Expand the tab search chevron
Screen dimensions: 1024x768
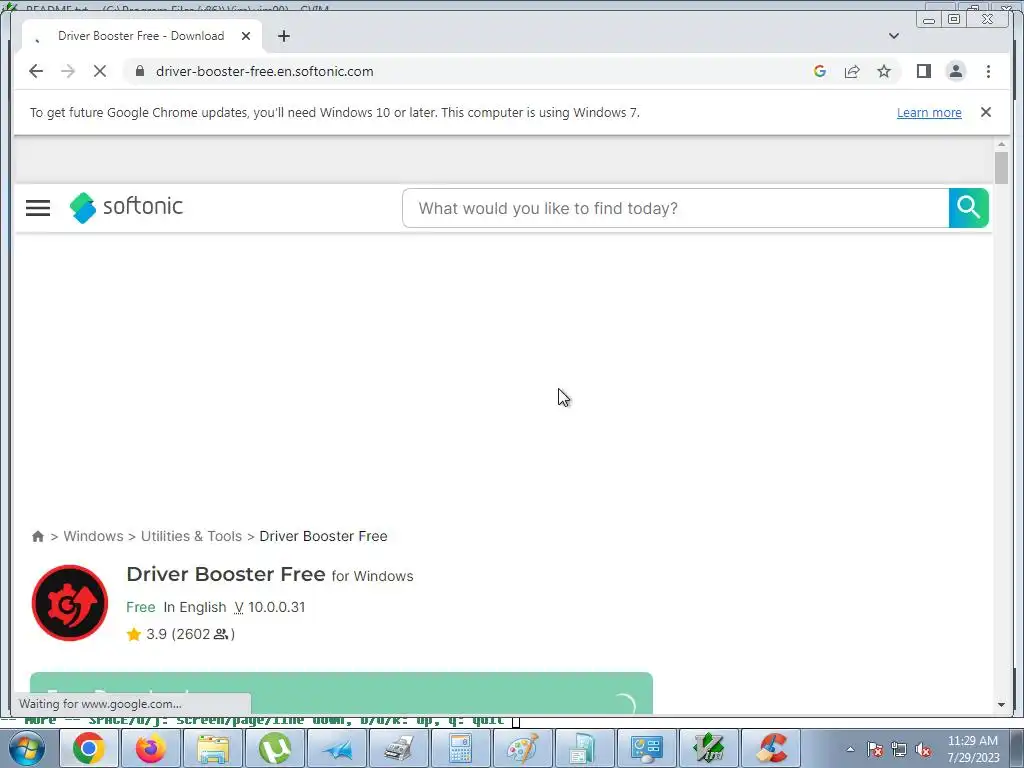(x=894, y=36)
